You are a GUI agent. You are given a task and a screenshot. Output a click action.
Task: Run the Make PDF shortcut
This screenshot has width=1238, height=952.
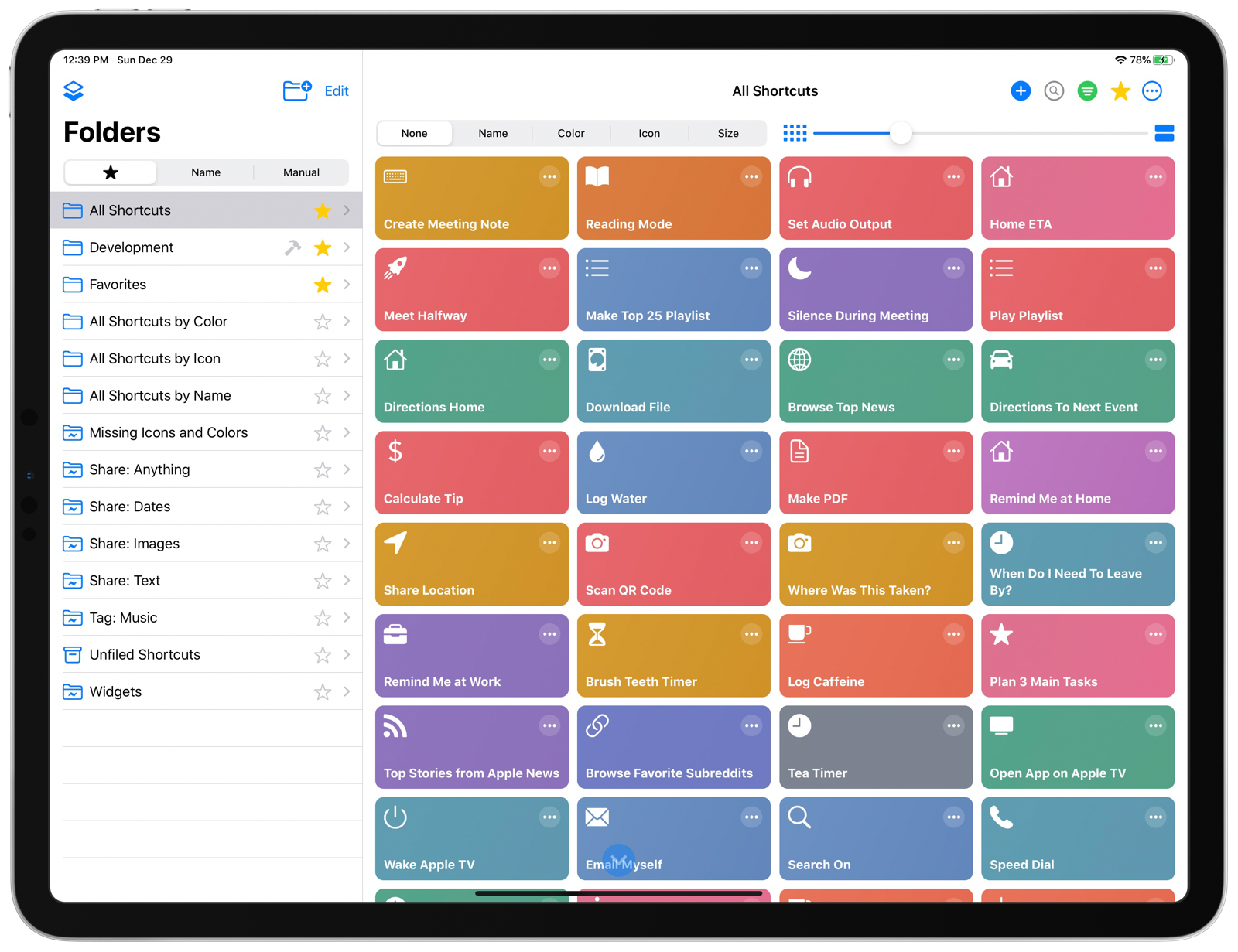pyautogui.click(x=876, y=473)
